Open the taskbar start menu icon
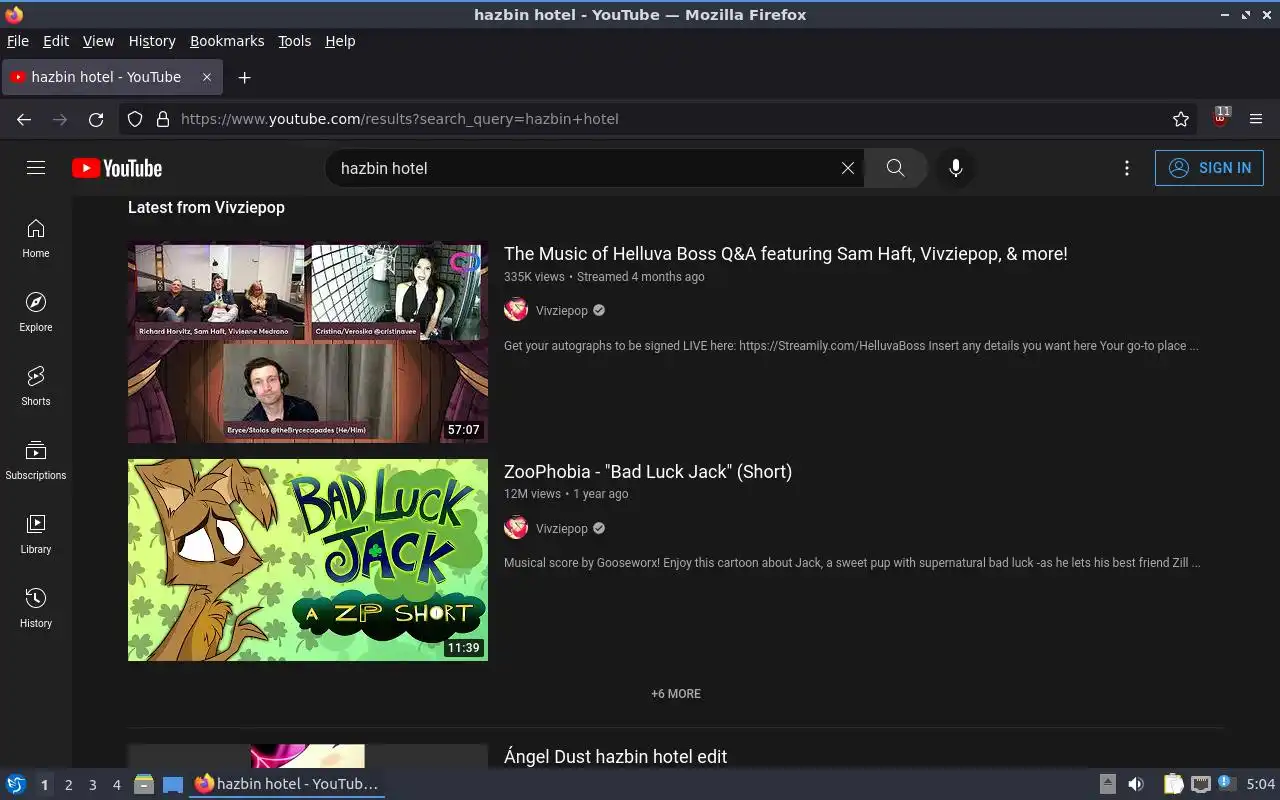The width and height of the screenshot is (1280, 800). coord(15,785)
